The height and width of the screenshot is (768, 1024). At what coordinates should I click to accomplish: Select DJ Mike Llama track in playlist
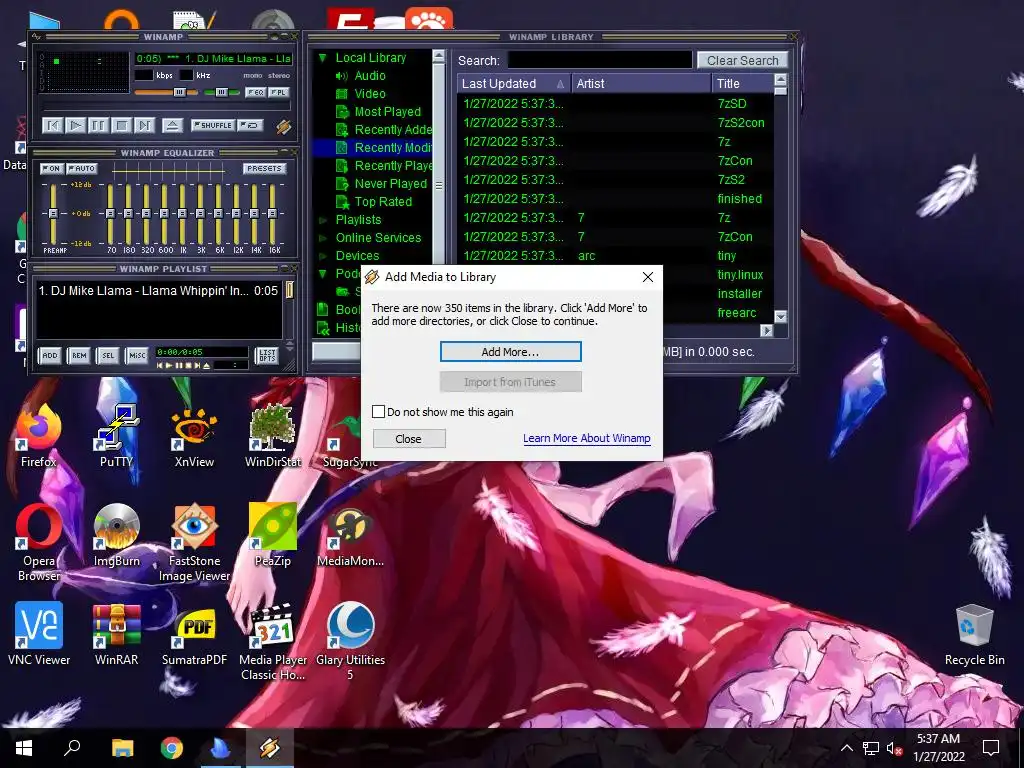tap(158, 291)
